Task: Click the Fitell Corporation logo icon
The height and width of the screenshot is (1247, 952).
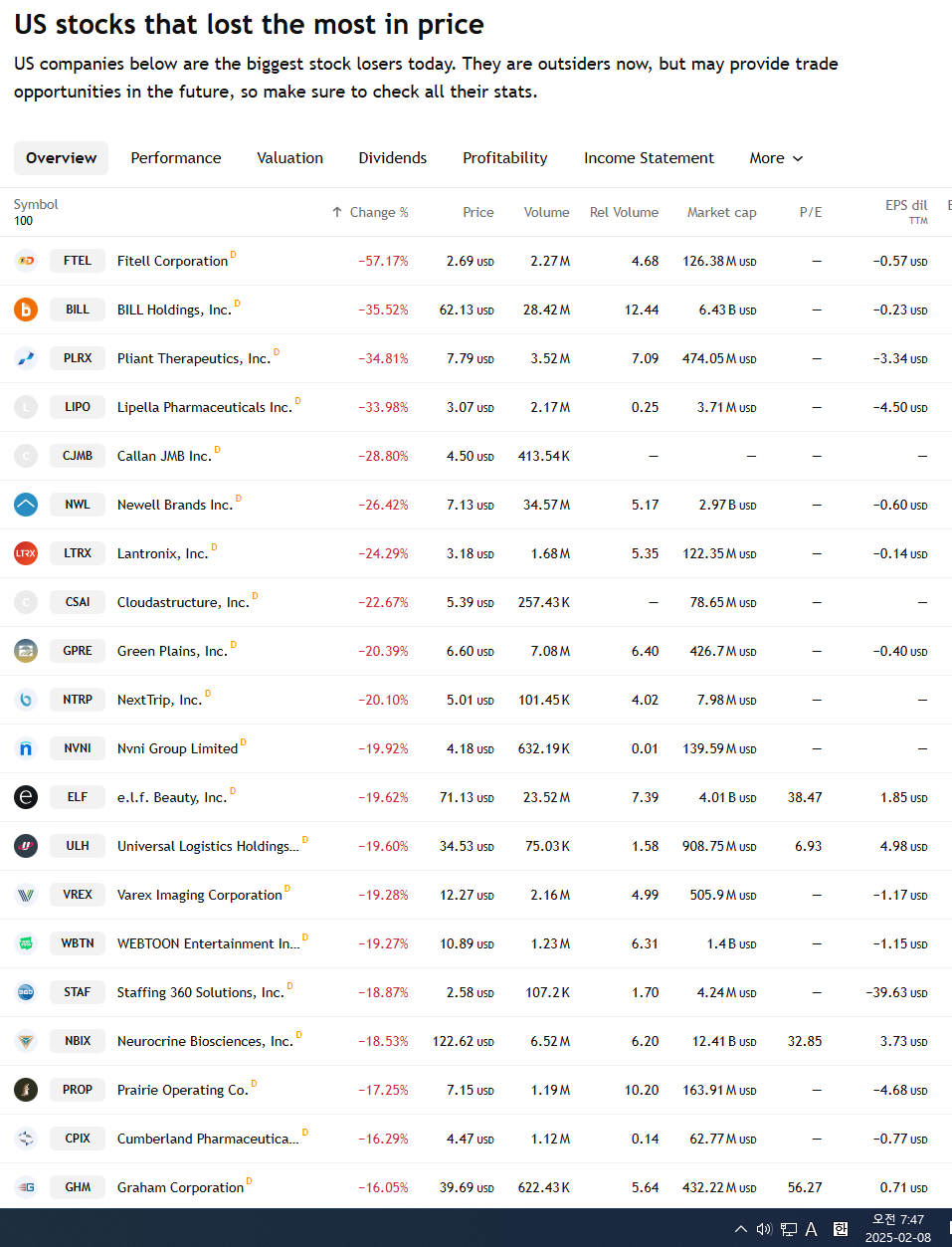Action: (x=26, y=261)
